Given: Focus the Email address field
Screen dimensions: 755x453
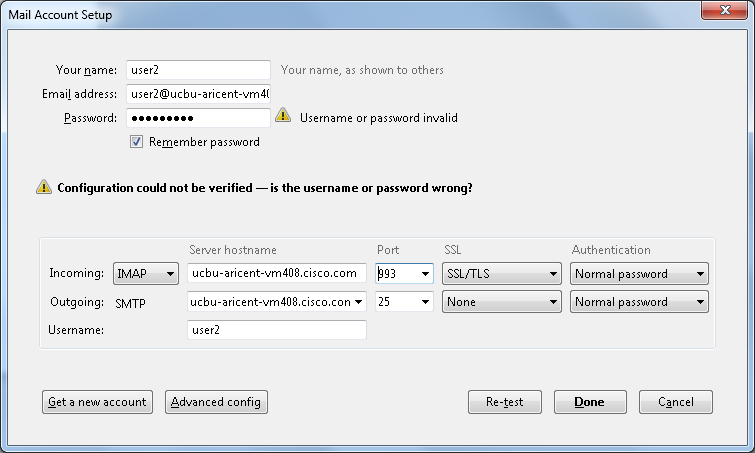Looking at the screenshot, I should [x=198, y=94].
